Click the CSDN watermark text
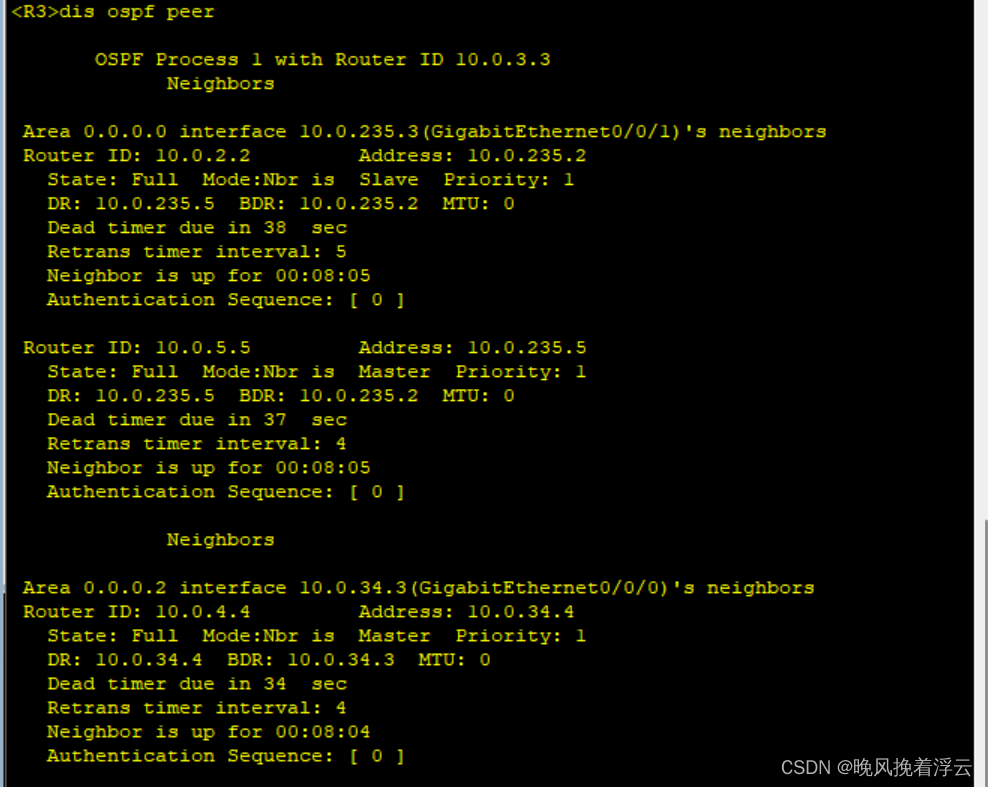 point(876,767)
